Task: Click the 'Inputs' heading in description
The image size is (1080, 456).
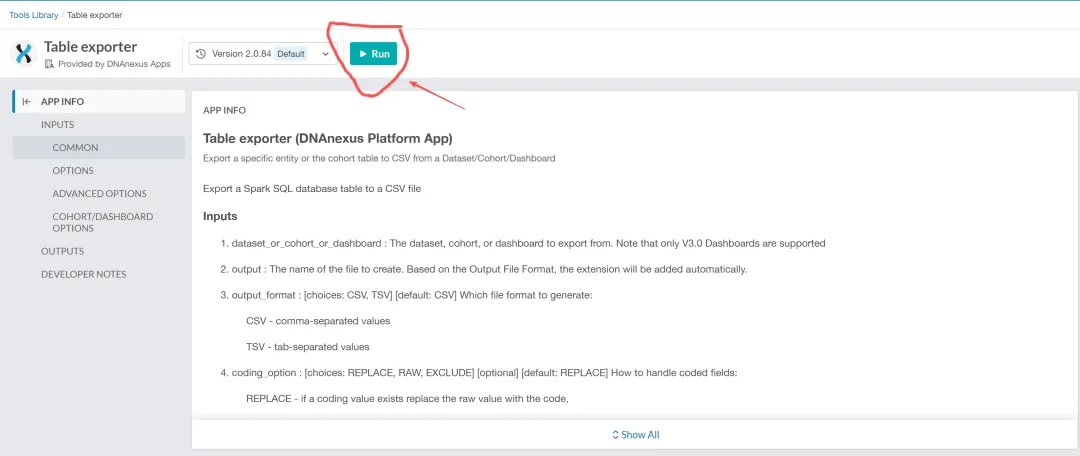Action: pos(220,216)
